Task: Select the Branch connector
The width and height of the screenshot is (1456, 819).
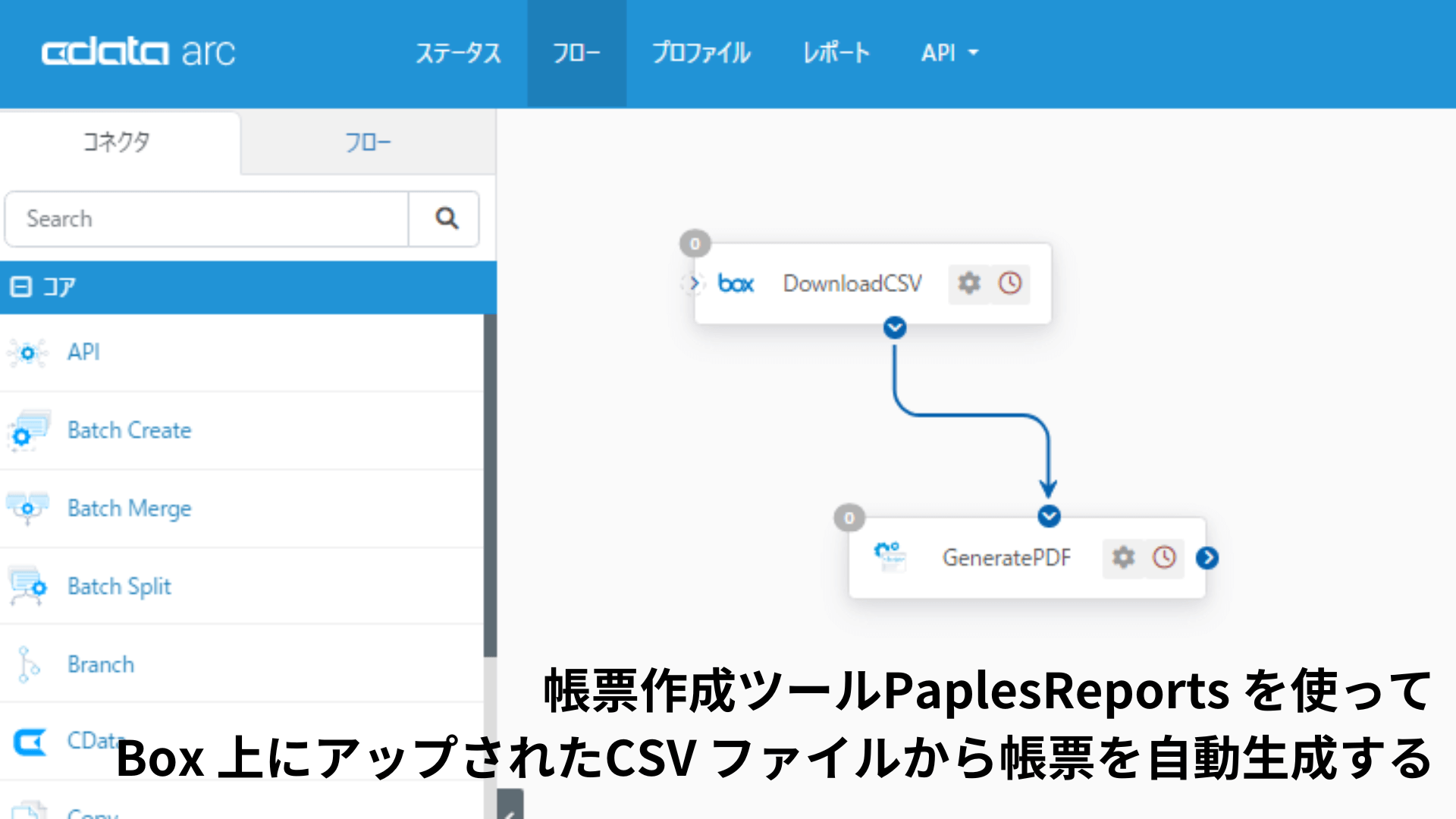Action: (27, 664)
